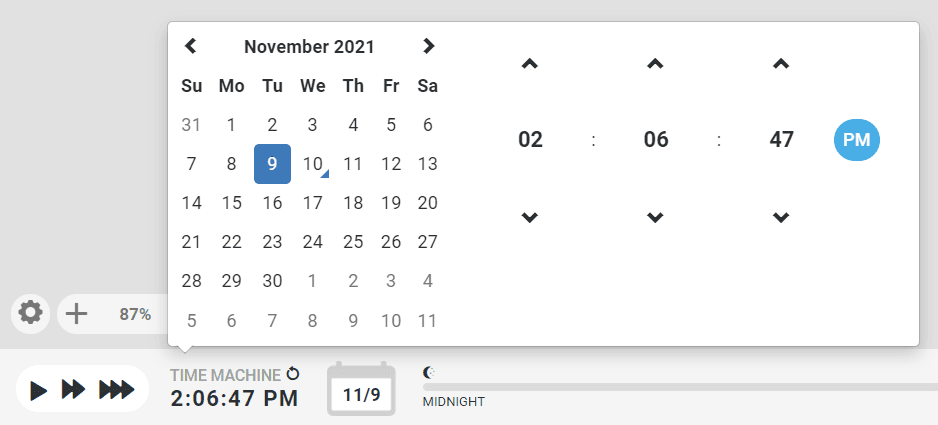
Task: Click the double-arrow fast forward button
Action: [x=74, y=390]
